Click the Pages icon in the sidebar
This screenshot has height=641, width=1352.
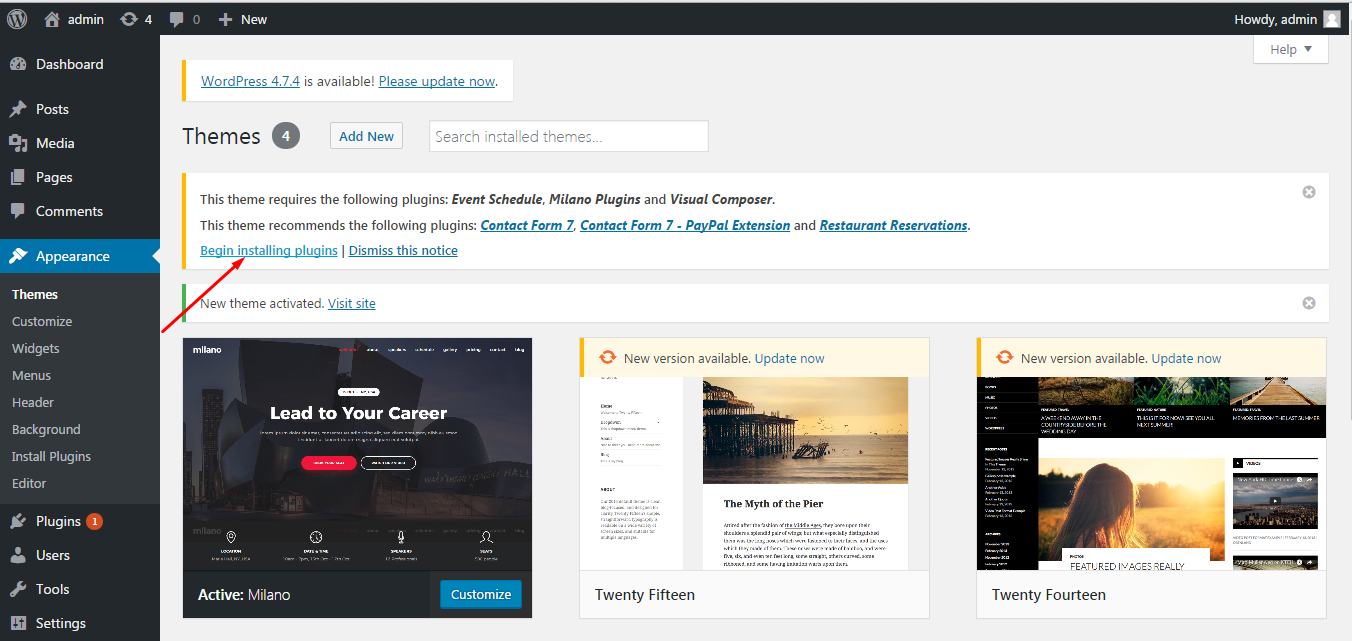[18, 177]
